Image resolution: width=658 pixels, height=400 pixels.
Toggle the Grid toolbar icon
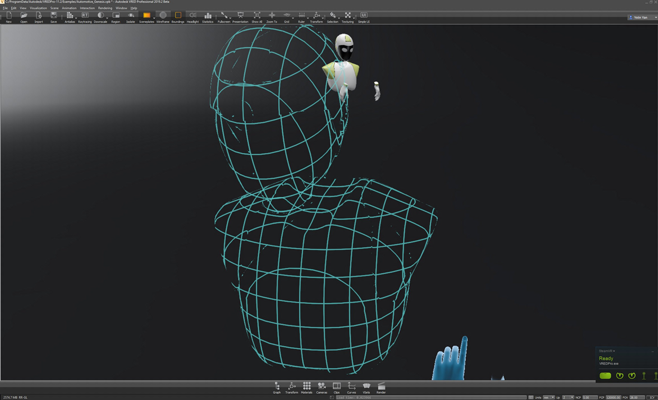pyautogui.click(x=287, y=16)
